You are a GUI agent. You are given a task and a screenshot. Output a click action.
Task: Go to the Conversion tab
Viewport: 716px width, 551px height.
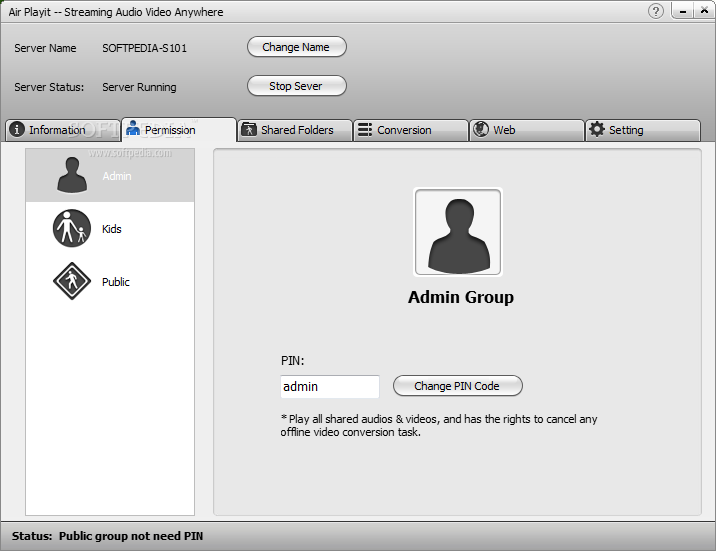tap(411, 130)
